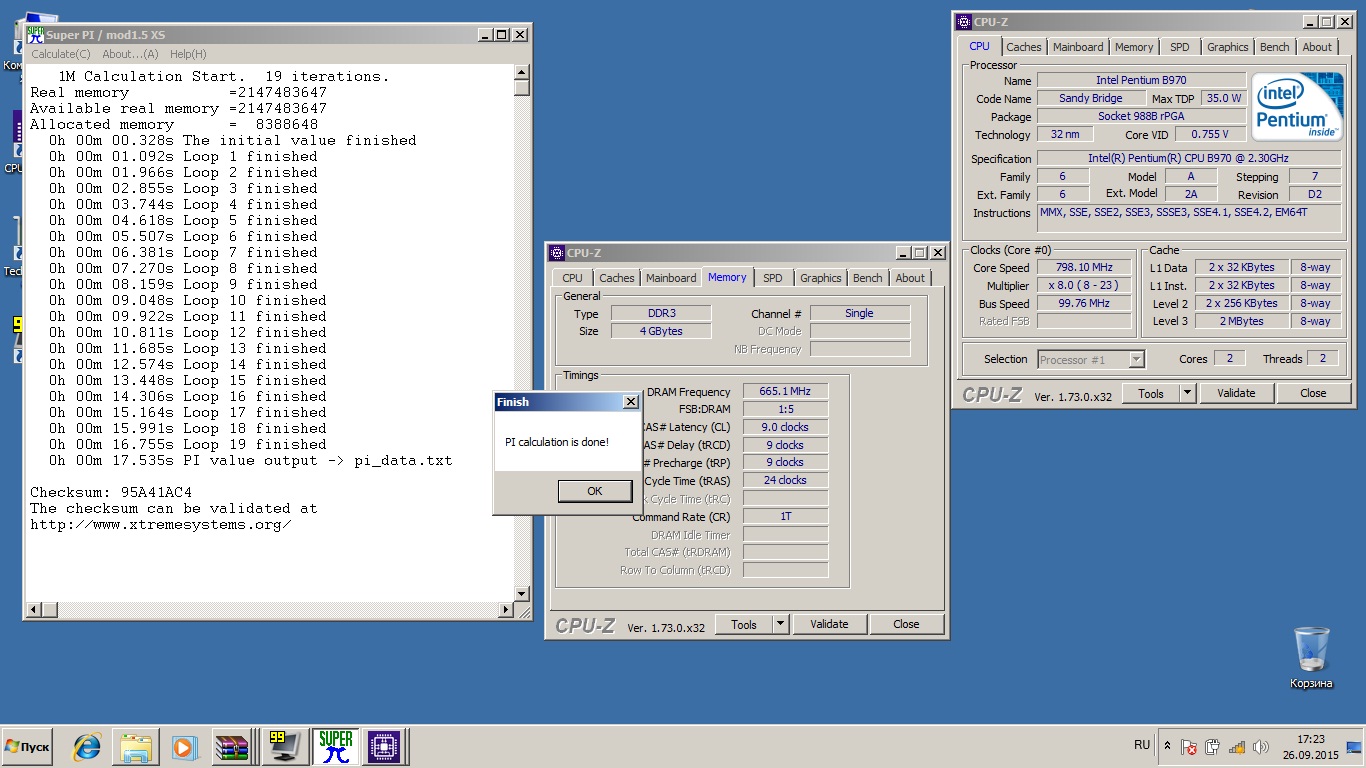Screen dimensions: 1366x768
Task: Open Mainboard tab in Memory window
Action: (671, 278)
